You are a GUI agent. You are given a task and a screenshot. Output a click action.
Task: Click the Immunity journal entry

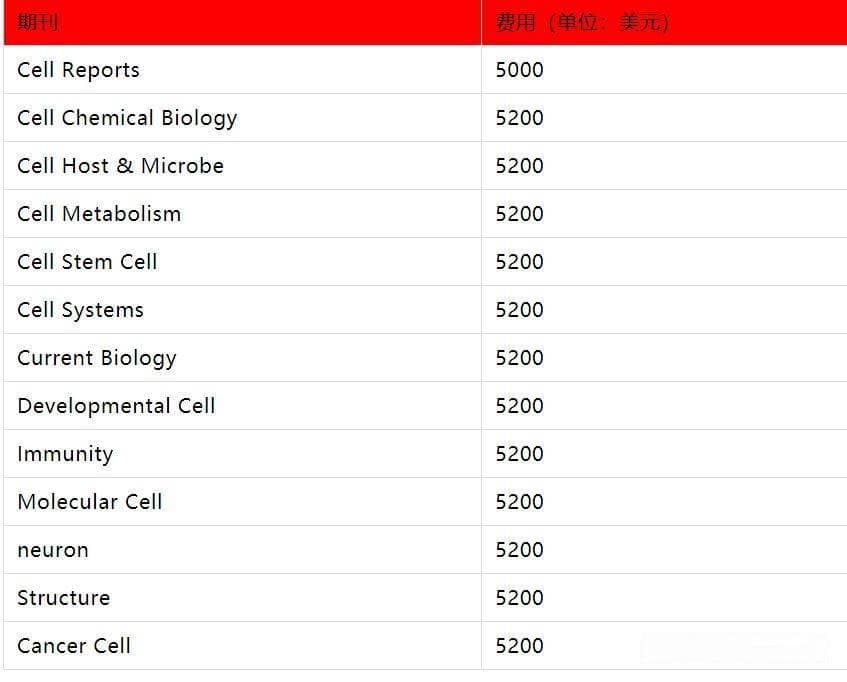65,454
